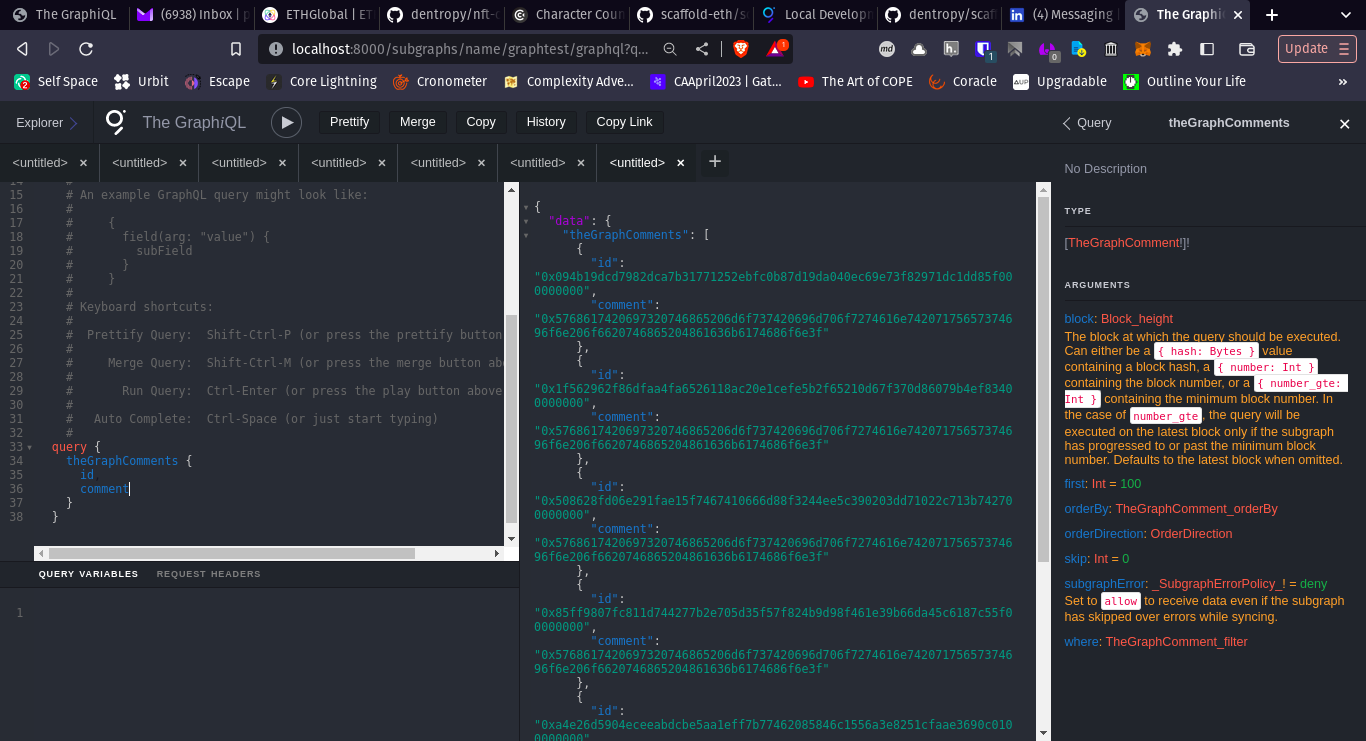Close the active GraphiQL browser tab

pos(1239,15)
